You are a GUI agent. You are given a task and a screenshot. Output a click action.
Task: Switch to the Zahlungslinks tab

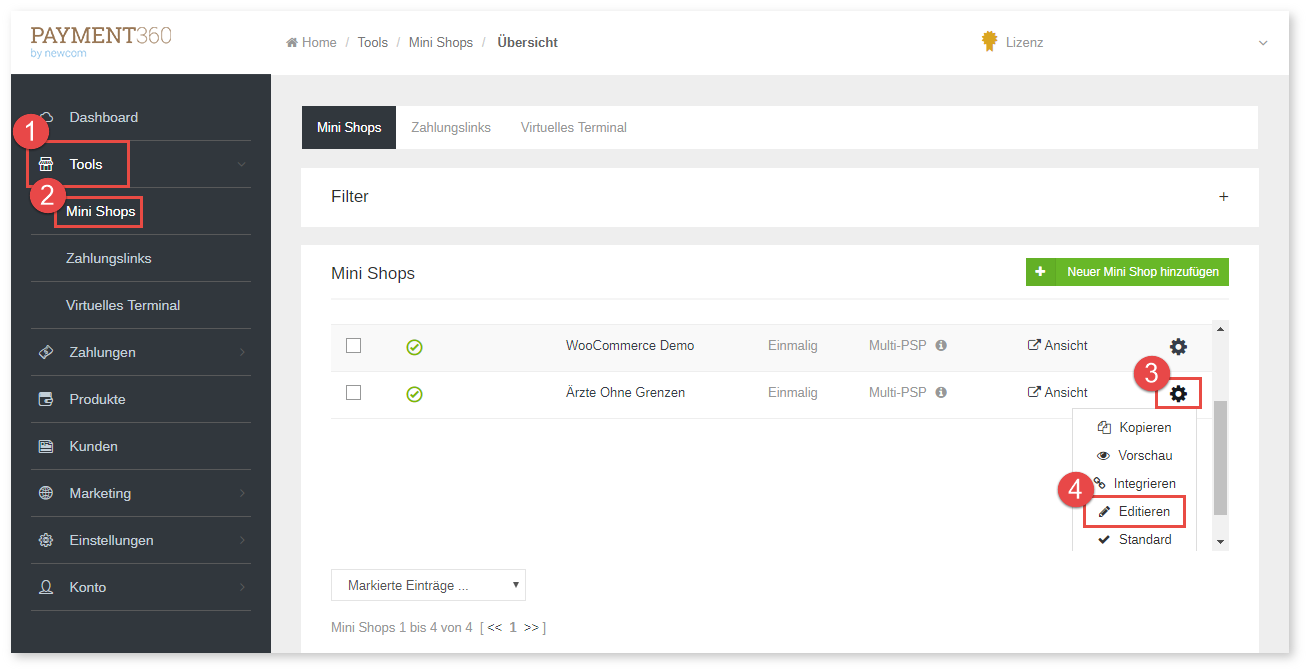[451, 128]
